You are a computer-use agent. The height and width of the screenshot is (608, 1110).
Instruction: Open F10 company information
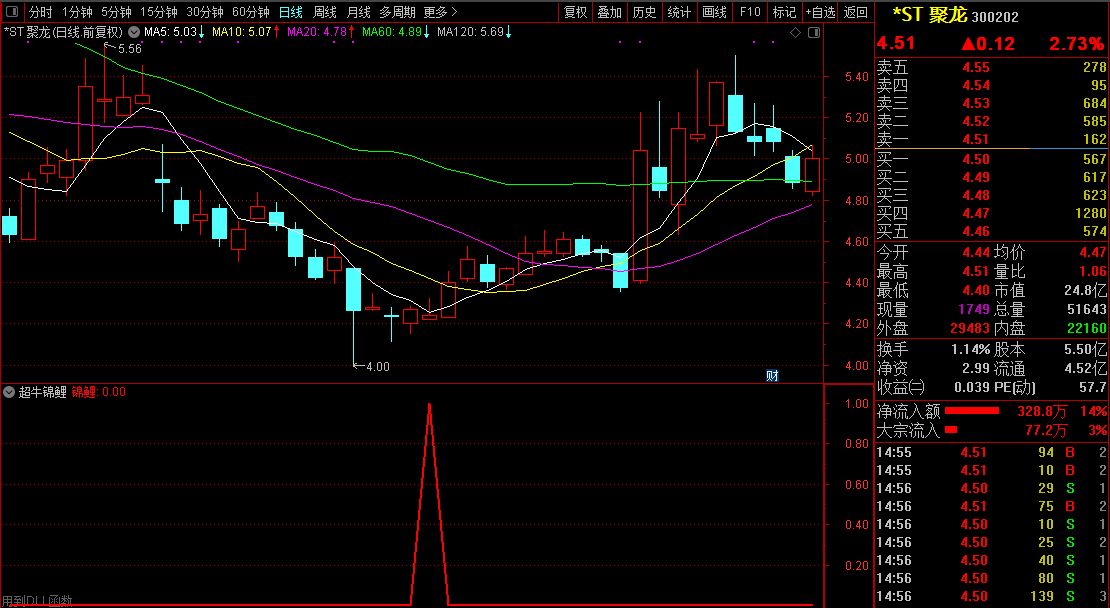tap(748, 12)
